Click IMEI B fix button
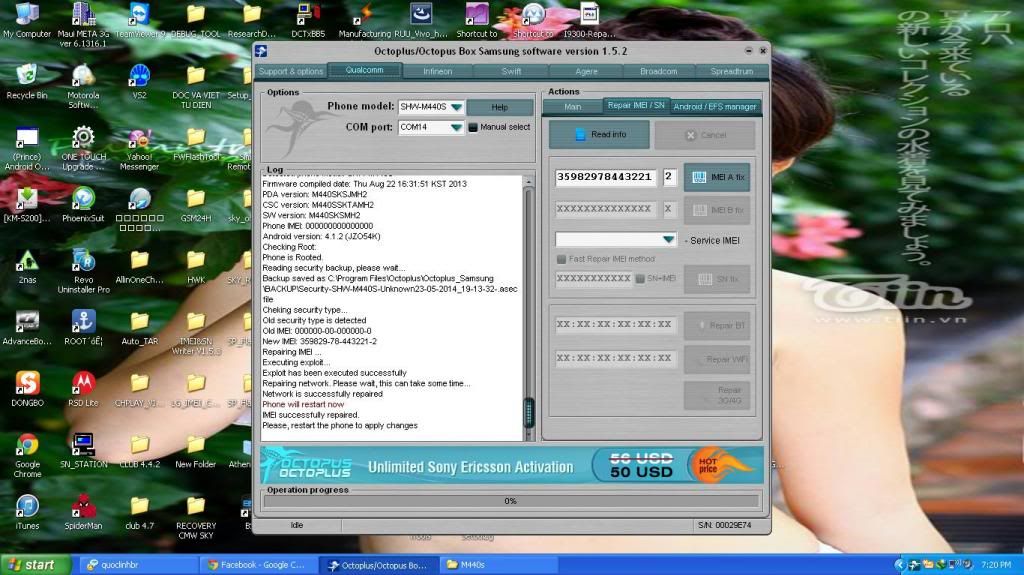Screen dimensions: 1024x575 [x=717, y=210]
